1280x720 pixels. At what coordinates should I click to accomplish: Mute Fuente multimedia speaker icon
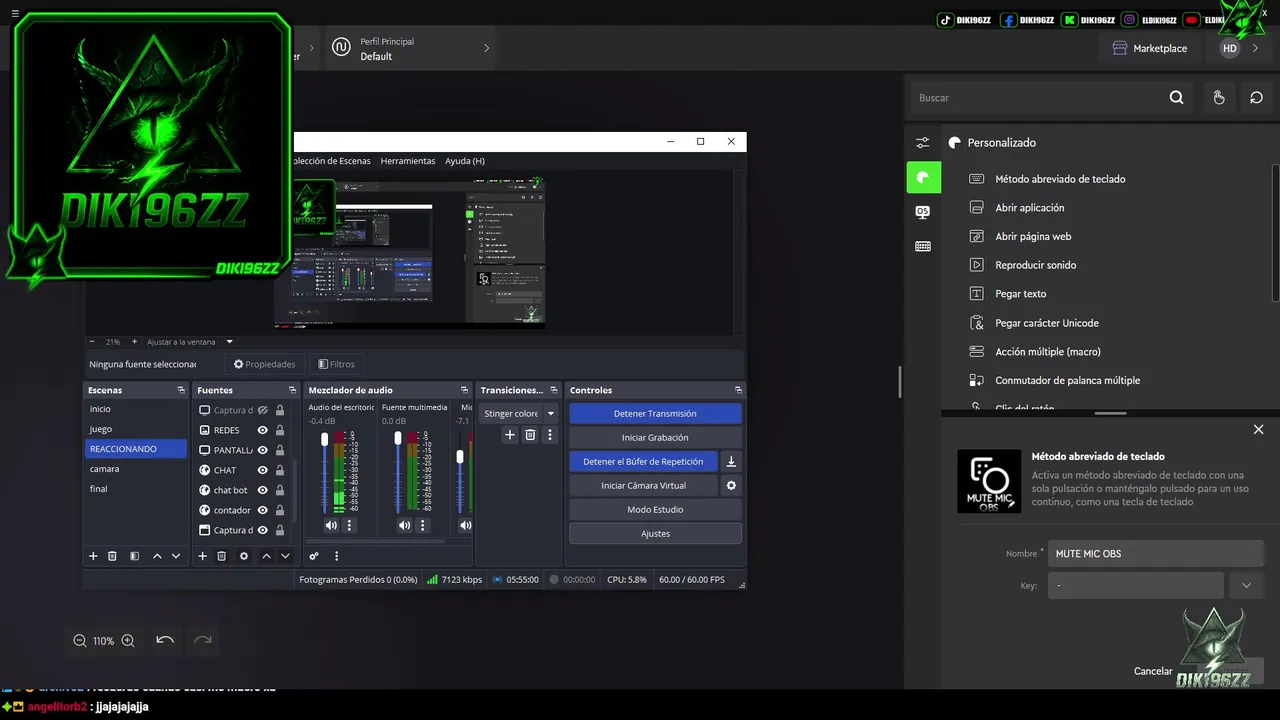pos(404,525)
